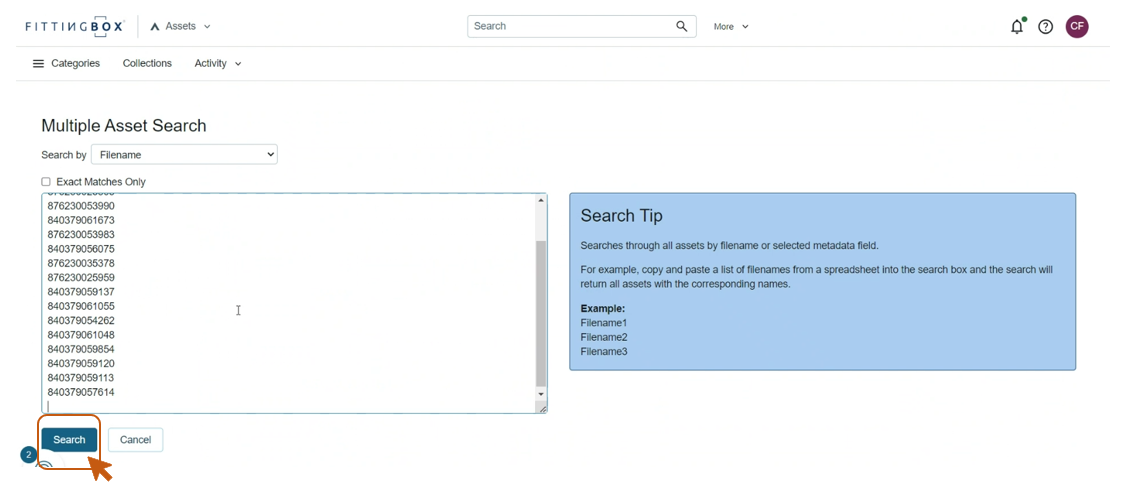Open the Categories hamburger menu icon
This screenshot has height=483, width=1130.
[x=38, y=64]
